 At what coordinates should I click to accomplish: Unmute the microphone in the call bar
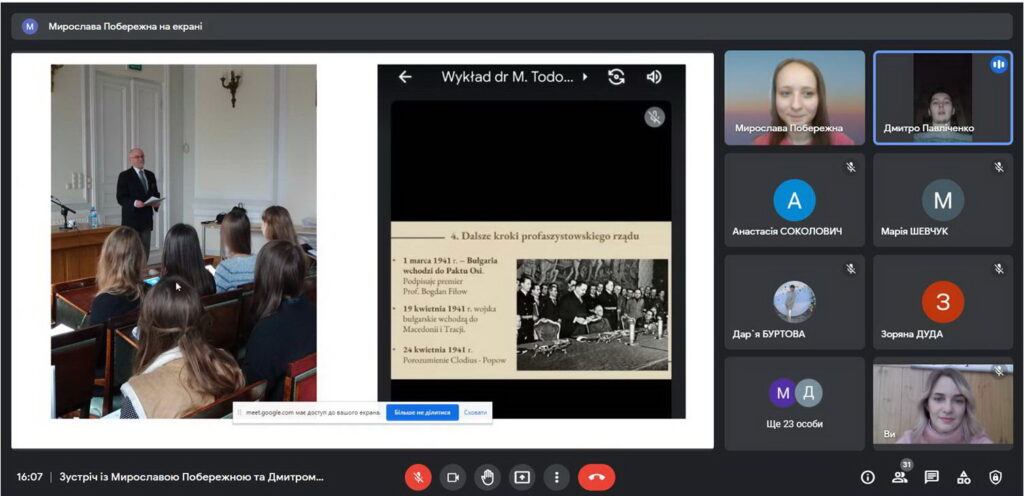(x=417, y=477)
